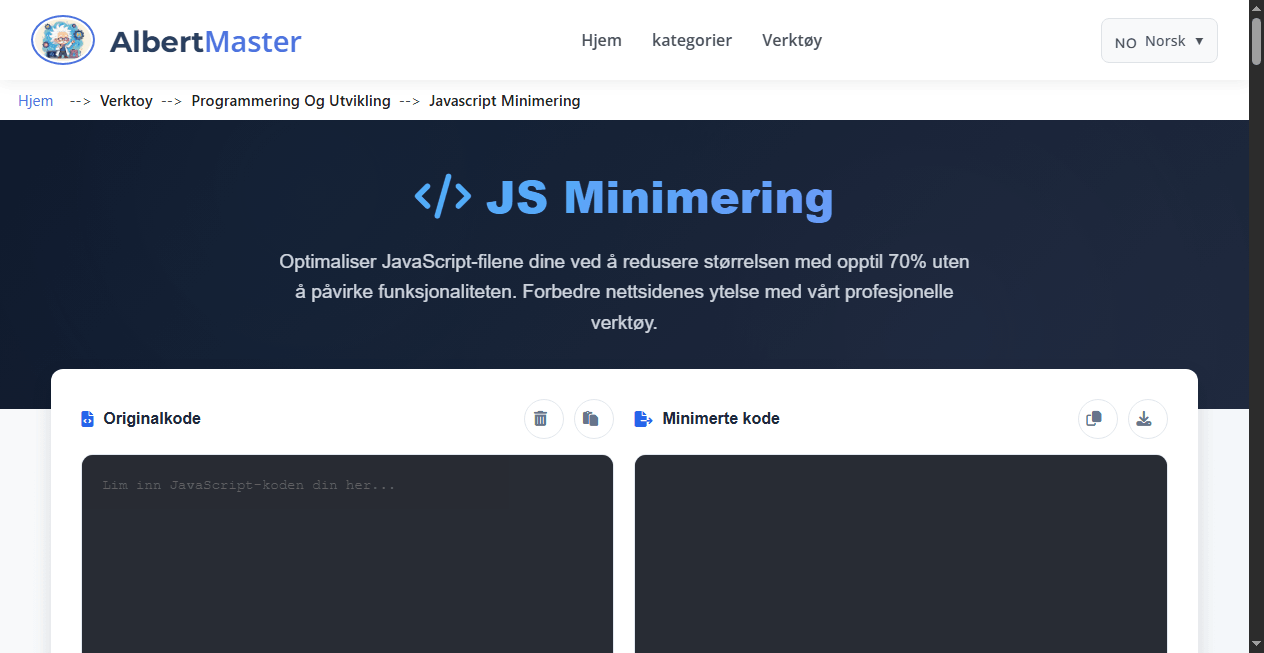Click the AlbertMaster circular logo icon
The image size is (1264, 653).
[x=62, y=40]
